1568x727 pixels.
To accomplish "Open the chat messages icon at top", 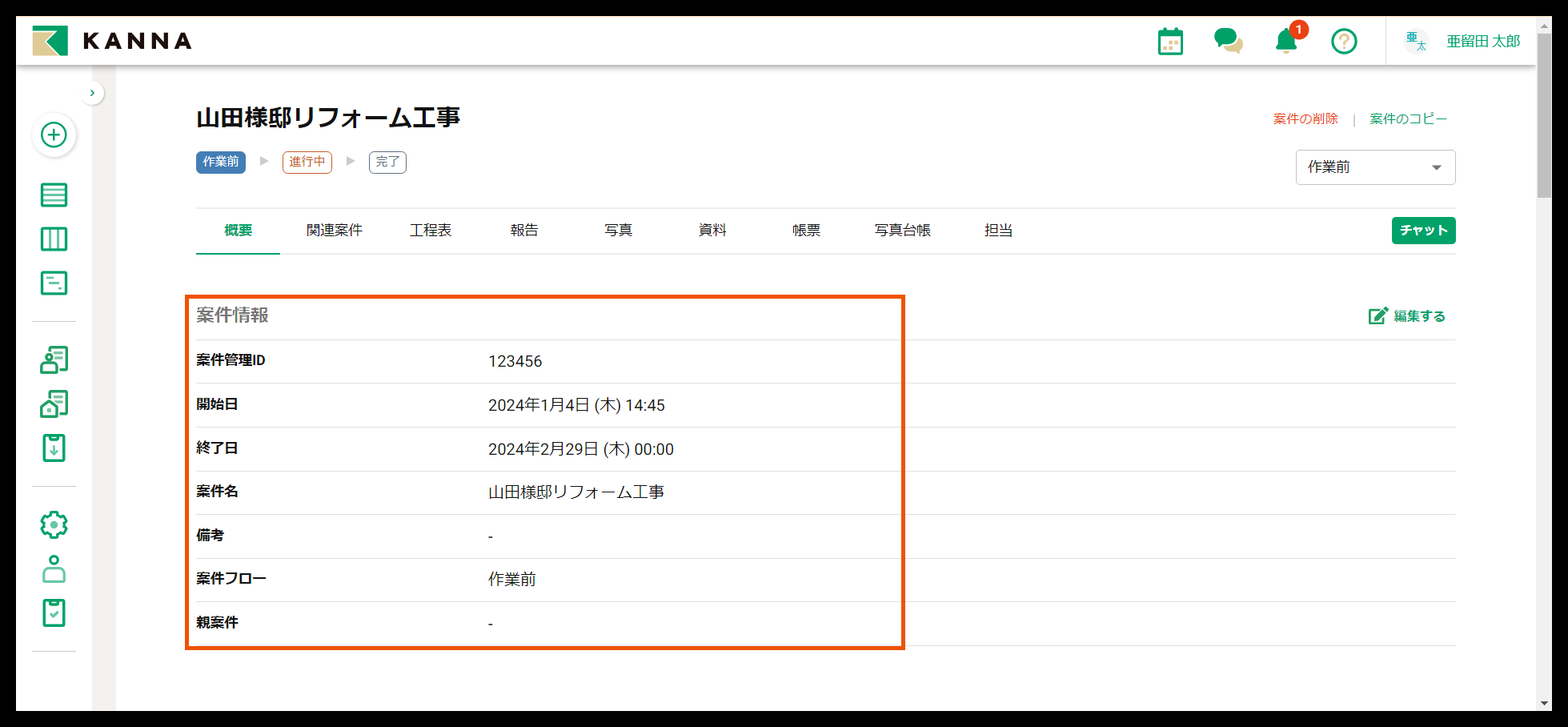I will [1228, 40].
